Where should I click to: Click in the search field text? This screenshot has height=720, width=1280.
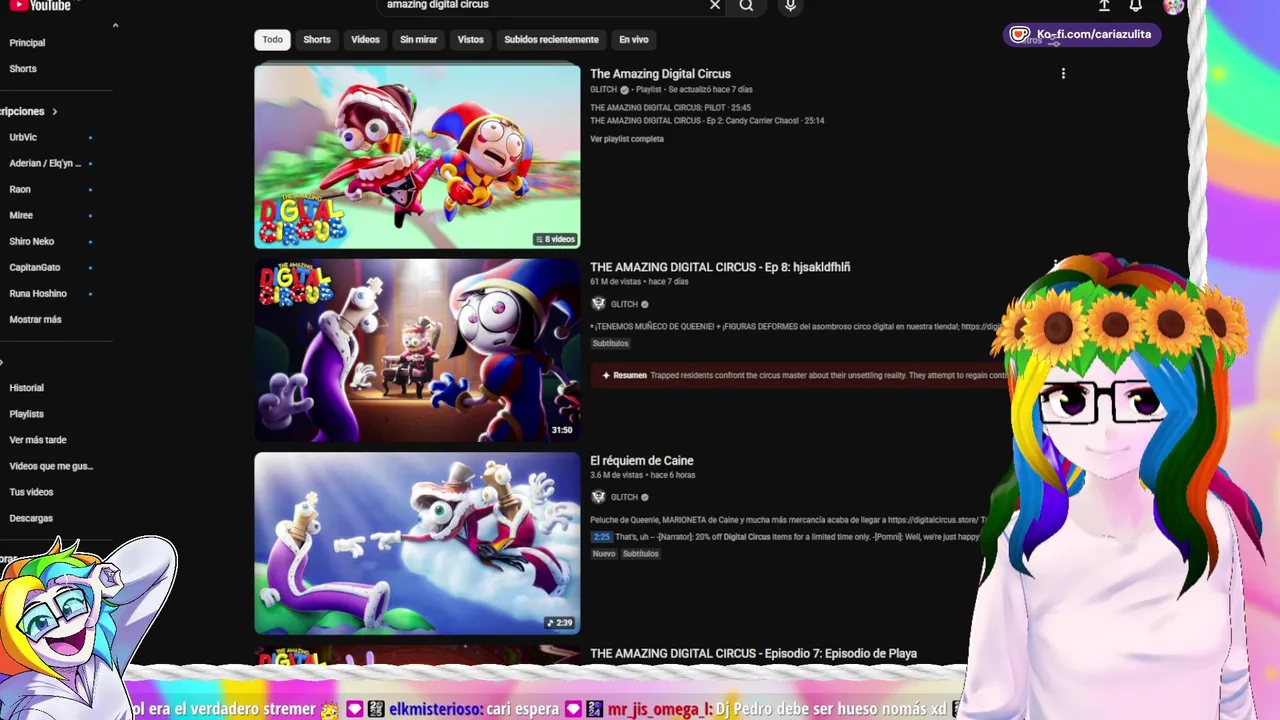pyautogui.click(x=437, y=5)
